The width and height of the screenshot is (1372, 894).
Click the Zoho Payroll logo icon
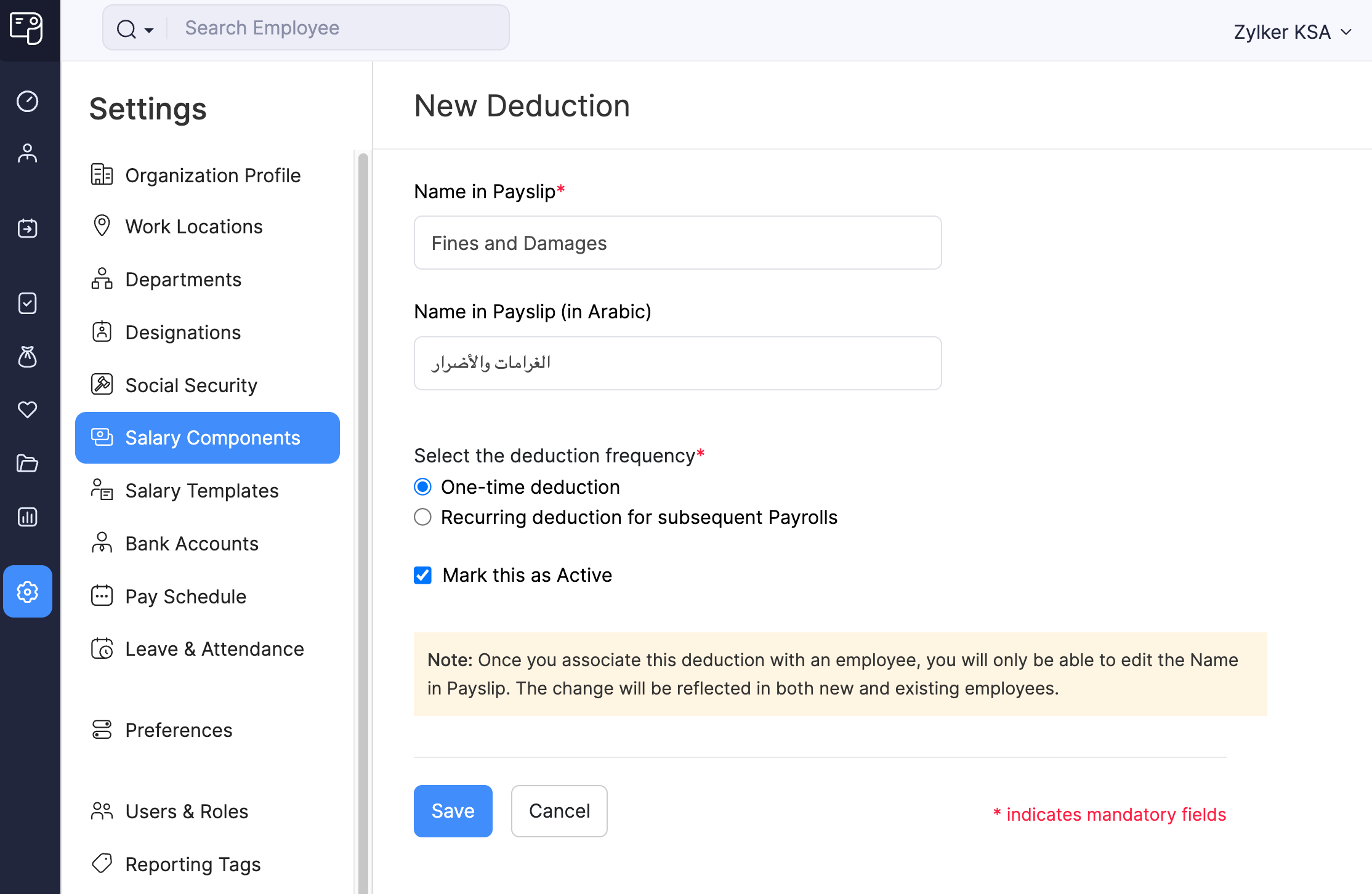pos(28,29)
